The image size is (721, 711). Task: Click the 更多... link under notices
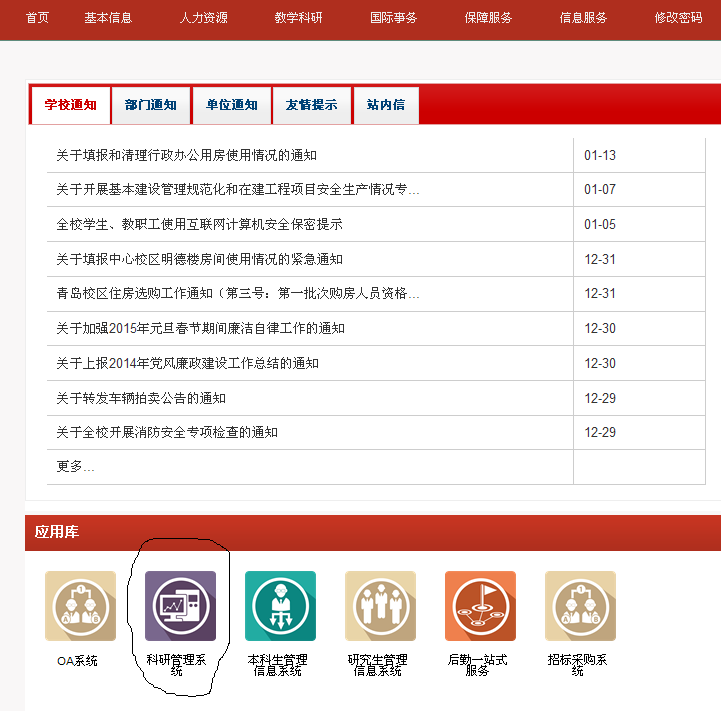point(75,467)
